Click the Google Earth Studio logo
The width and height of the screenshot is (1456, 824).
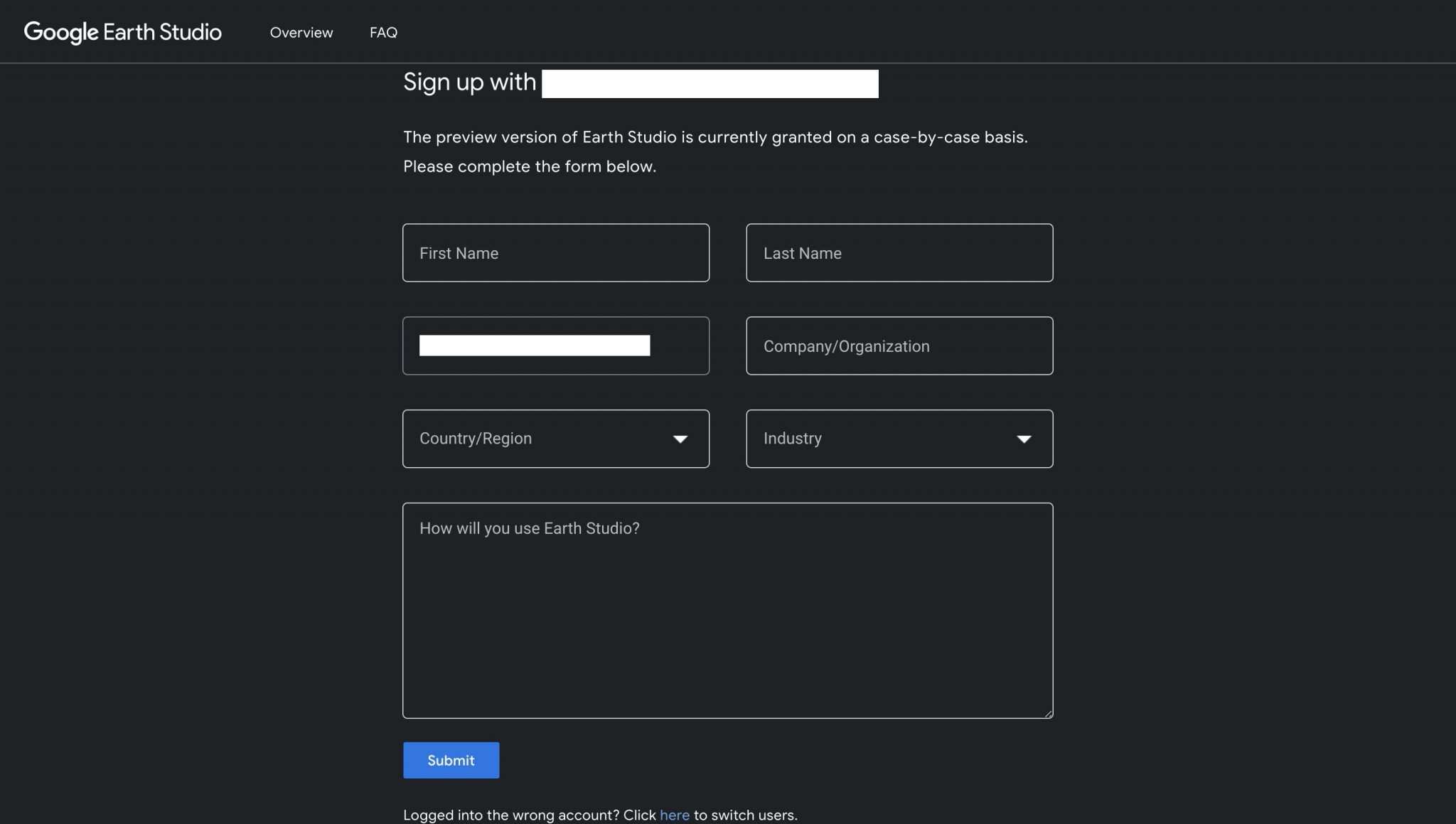pyautogui.click(x=122, y=32)
